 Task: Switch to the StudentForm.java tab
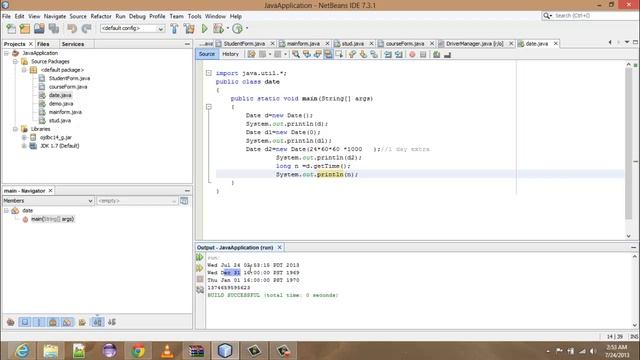244,43
